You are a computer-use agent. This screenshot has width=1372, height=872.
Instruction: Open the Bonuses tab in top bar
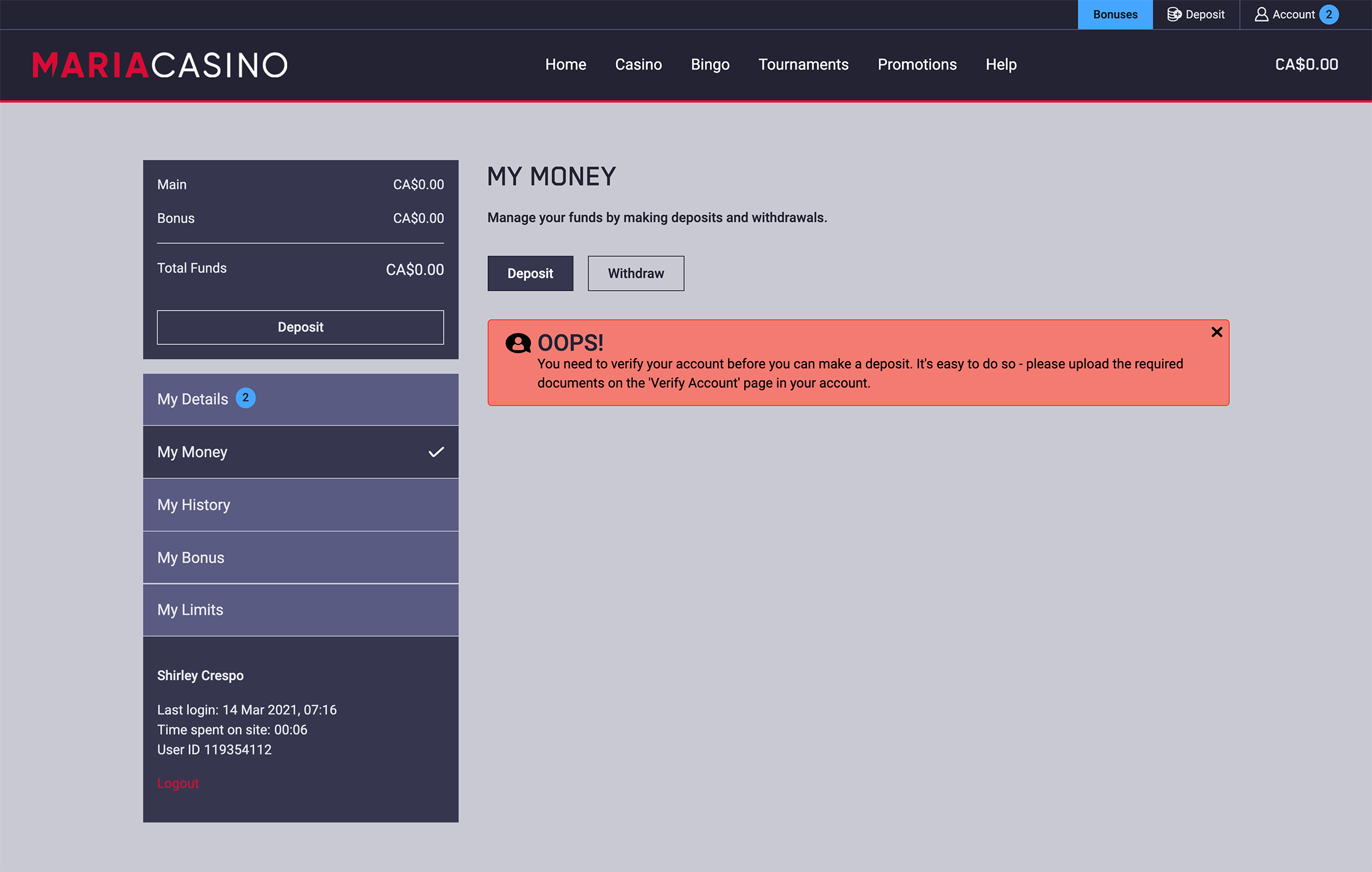(x=1115, y=14)
